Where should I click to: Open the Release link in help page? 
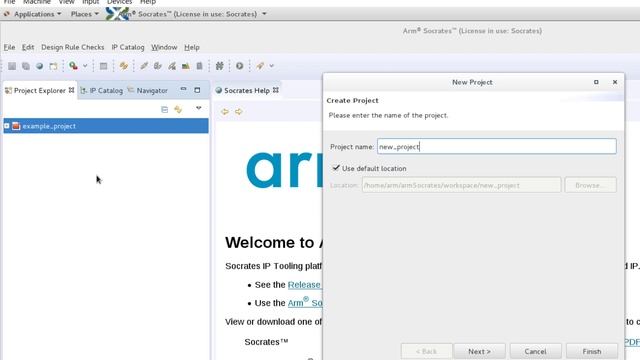point(304,284)
